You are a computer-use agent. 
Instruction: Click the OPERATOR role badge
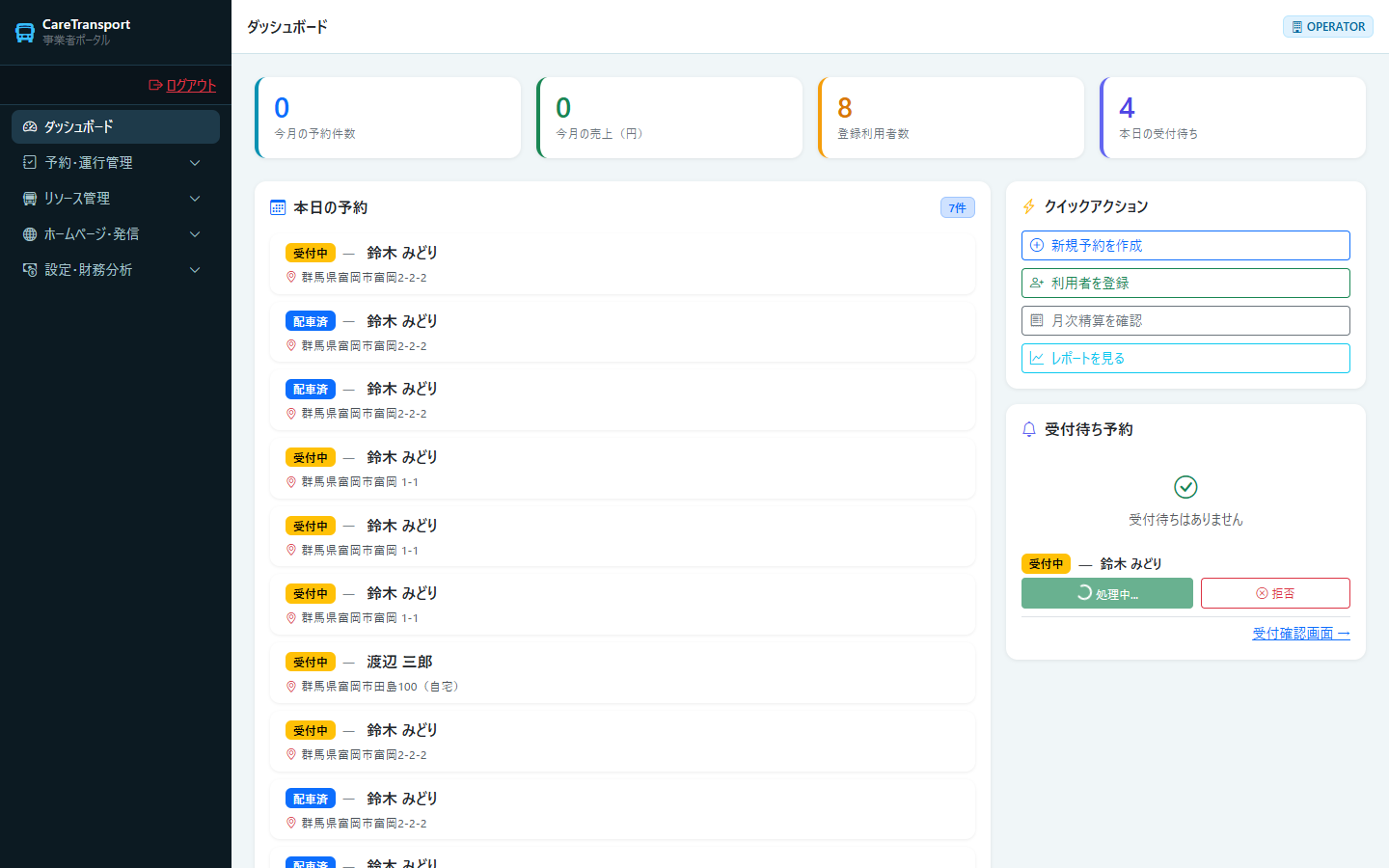point(1328,27)
